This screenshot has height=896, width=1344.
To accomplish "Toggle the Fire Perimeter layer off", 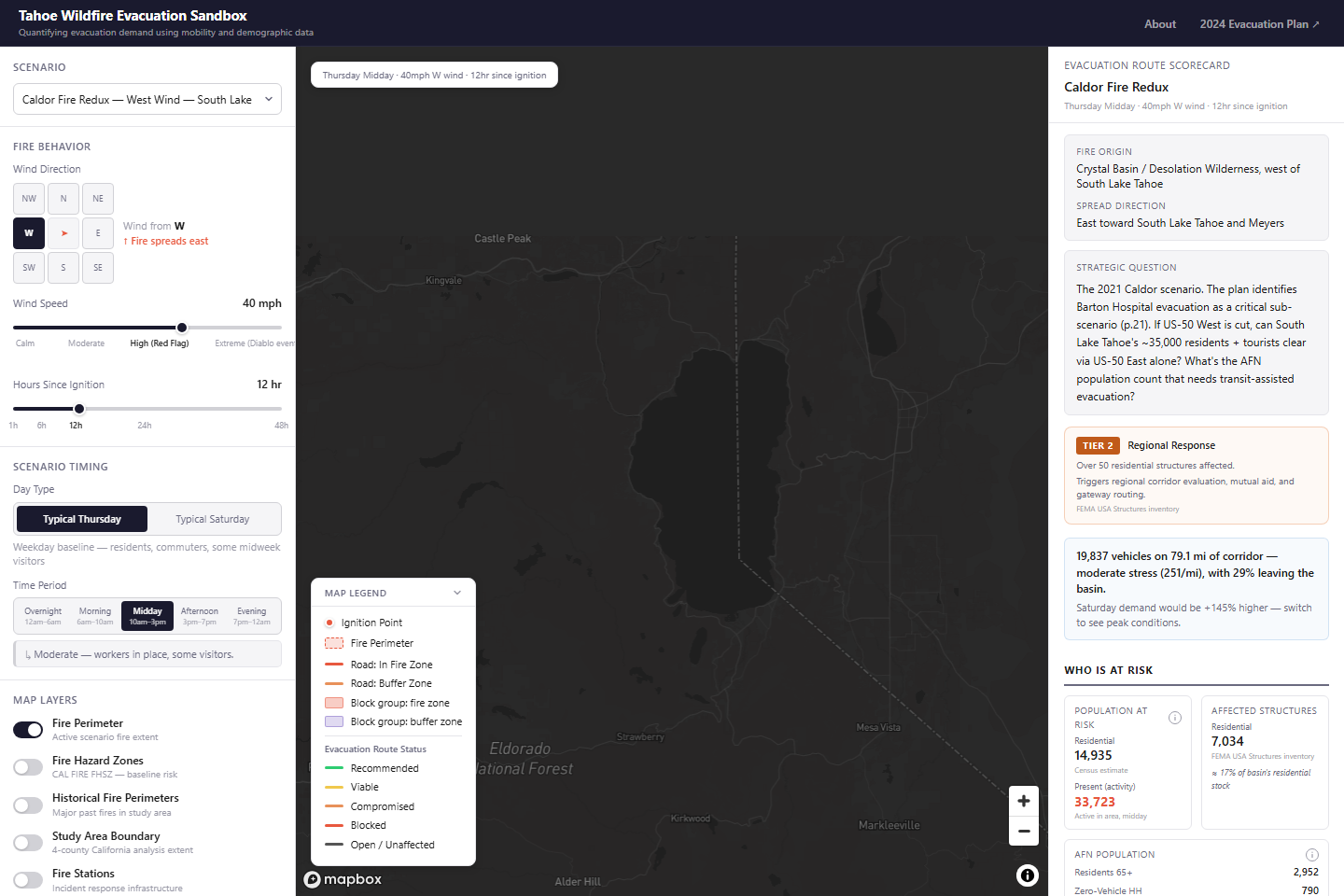I will (x=28, y=730).
